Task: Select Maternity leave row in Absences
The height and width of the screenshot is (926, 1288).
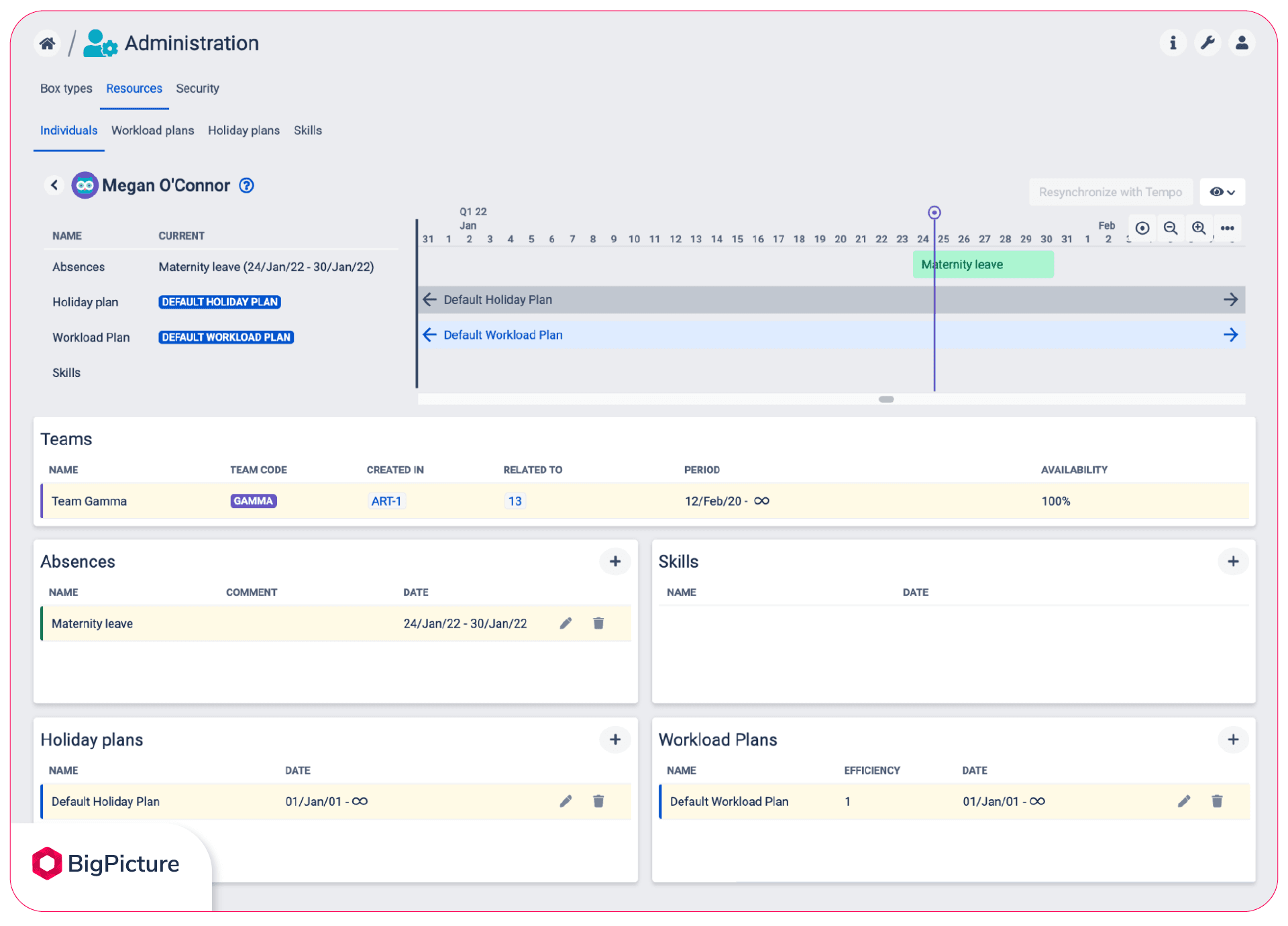Action: click(336, 623)
